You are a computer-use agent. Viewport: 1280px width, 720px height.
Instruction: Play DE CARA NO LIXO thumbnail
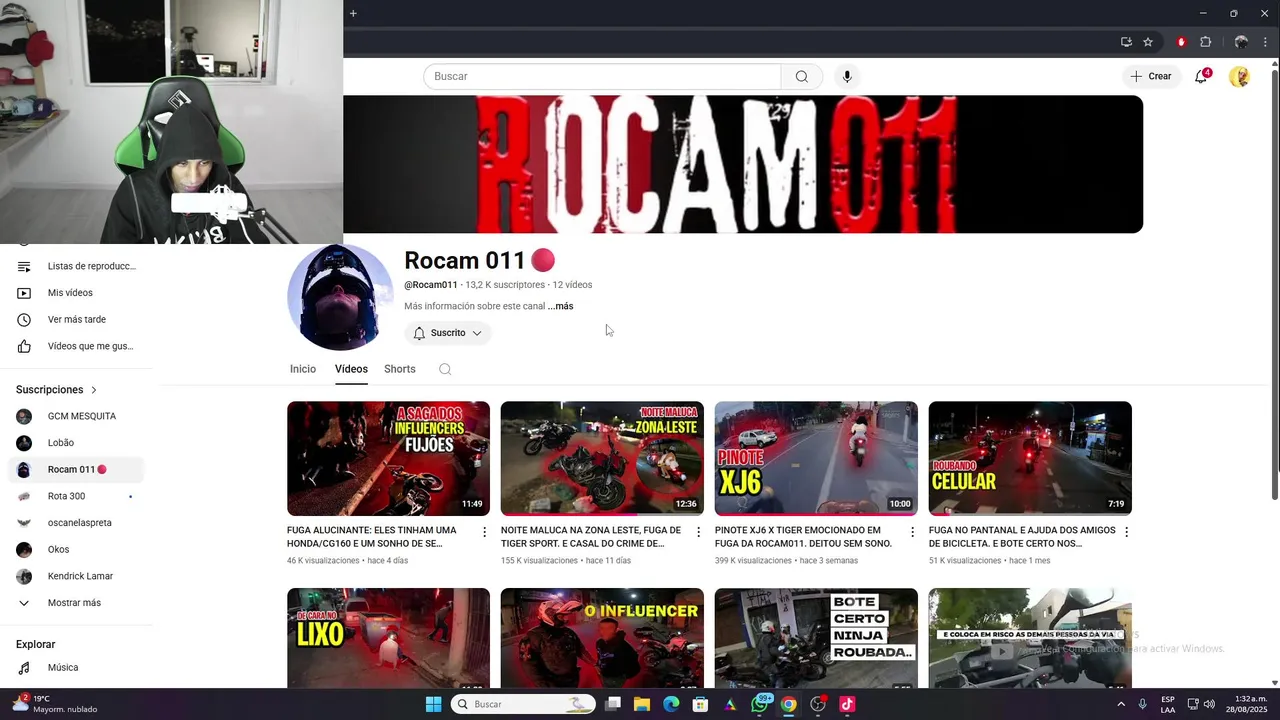pos(388,638)
